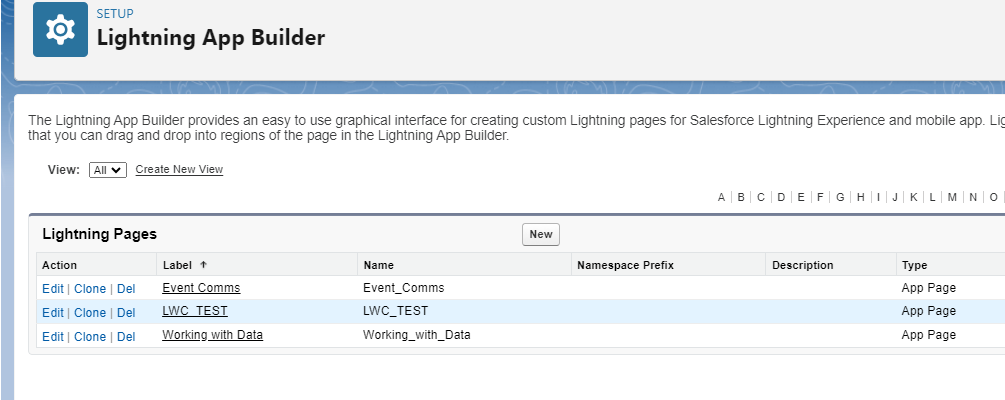This screenshot has width=1005, height=400.
Task: Open the Event Comms label link
Action: (x=201, y=288)
